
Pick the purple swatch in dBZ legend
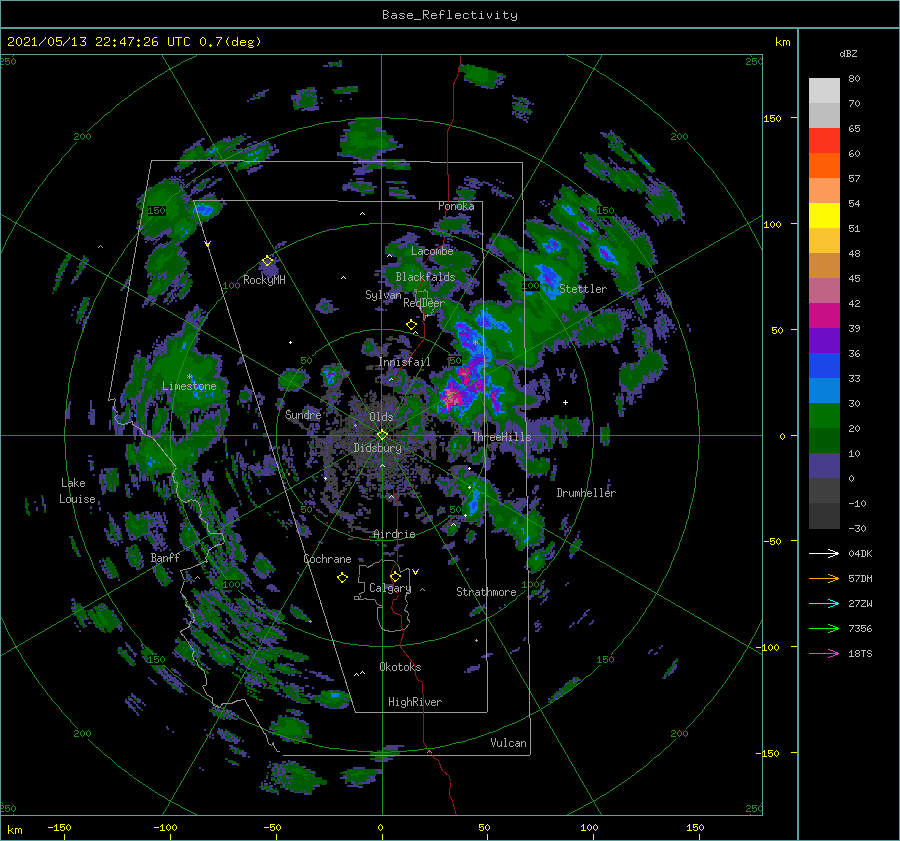click(x=824, y=340)
